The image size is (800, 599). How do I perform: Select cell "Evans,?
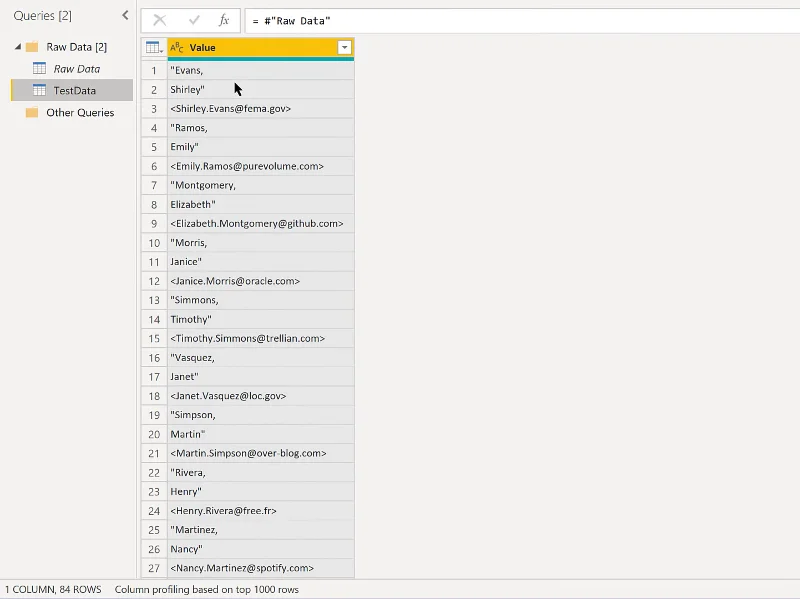pos(261,70)
